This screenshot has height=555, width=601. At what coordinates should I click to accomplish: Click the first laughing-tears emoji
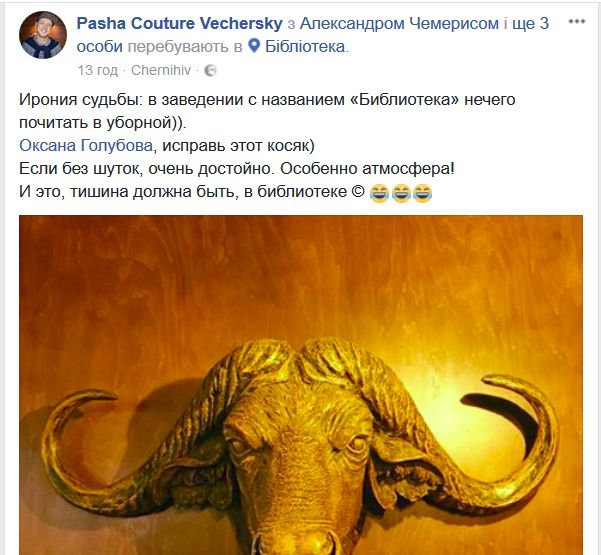pos(379,192)
